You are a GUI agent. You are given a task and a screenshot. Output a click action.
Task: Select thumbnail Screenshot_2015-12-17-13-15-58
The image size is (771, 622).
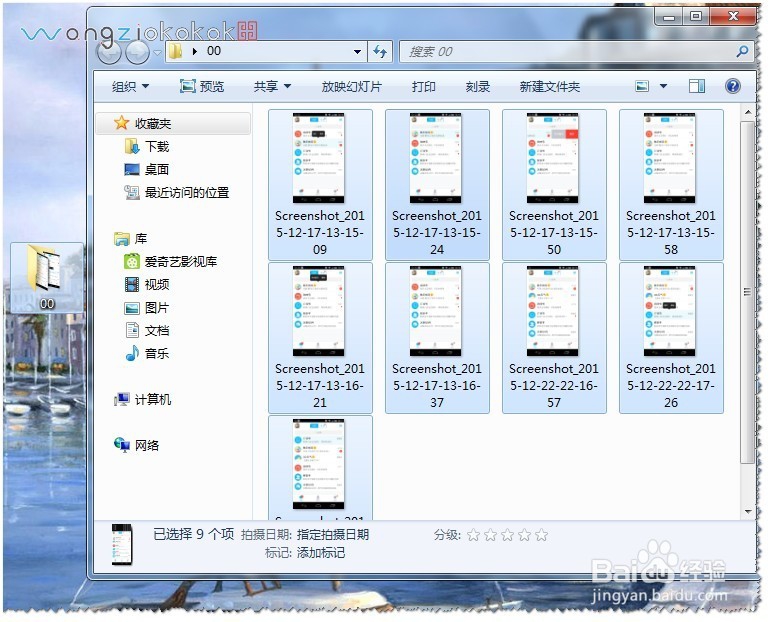[x=671, y=185]
